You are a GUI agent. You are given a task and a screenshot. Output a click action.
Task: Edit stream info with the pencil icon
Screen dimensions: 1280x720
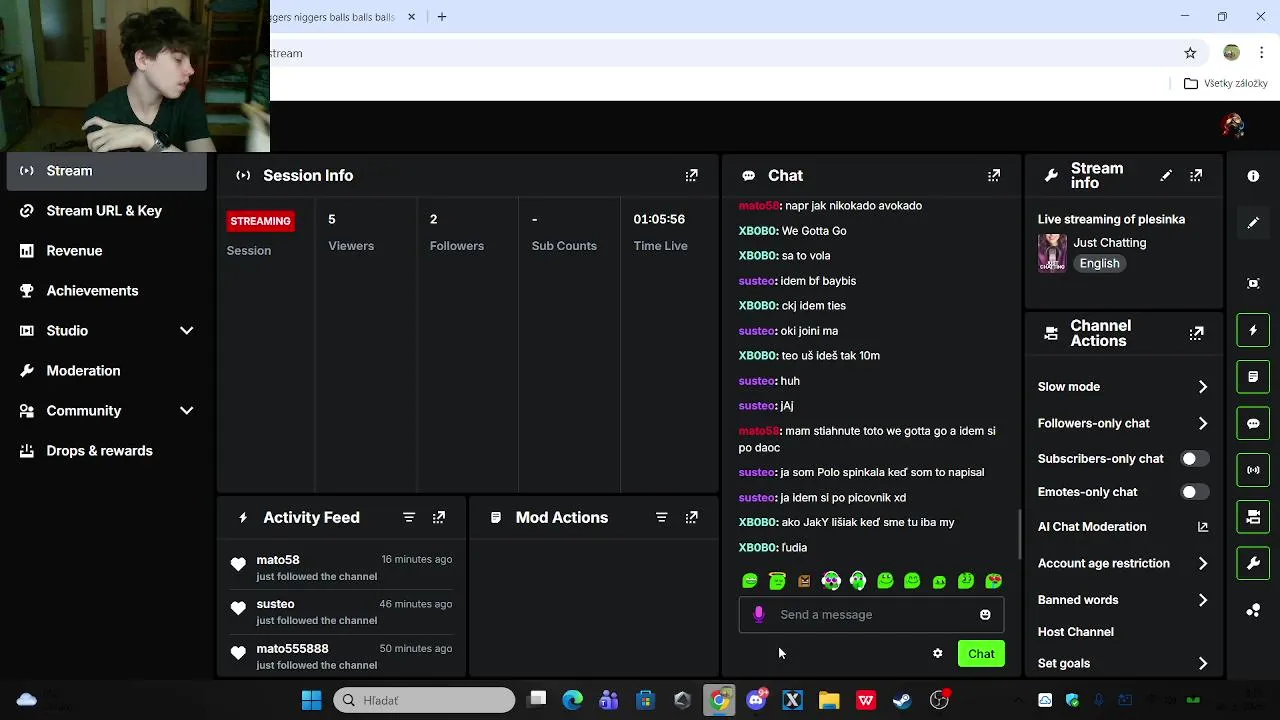1165,176
